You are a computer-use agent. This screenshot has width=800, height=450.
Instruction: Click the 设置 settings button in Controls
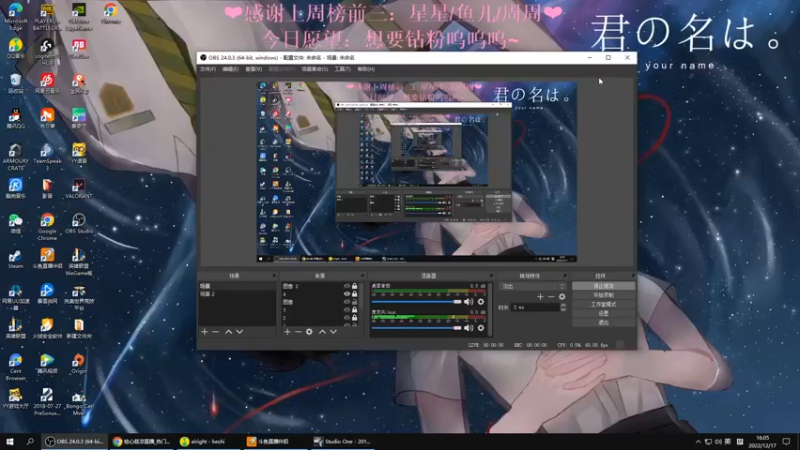(x=604, y=313)
